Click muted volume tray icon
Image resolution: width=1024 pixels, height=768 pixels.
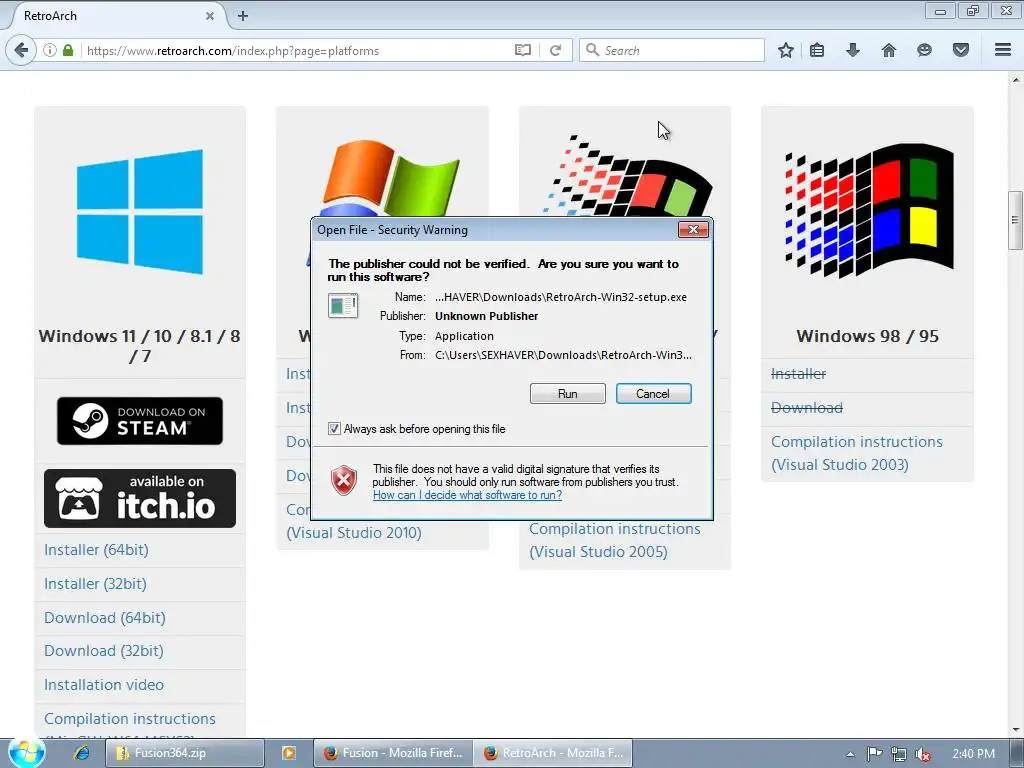(x=923, y=754)
